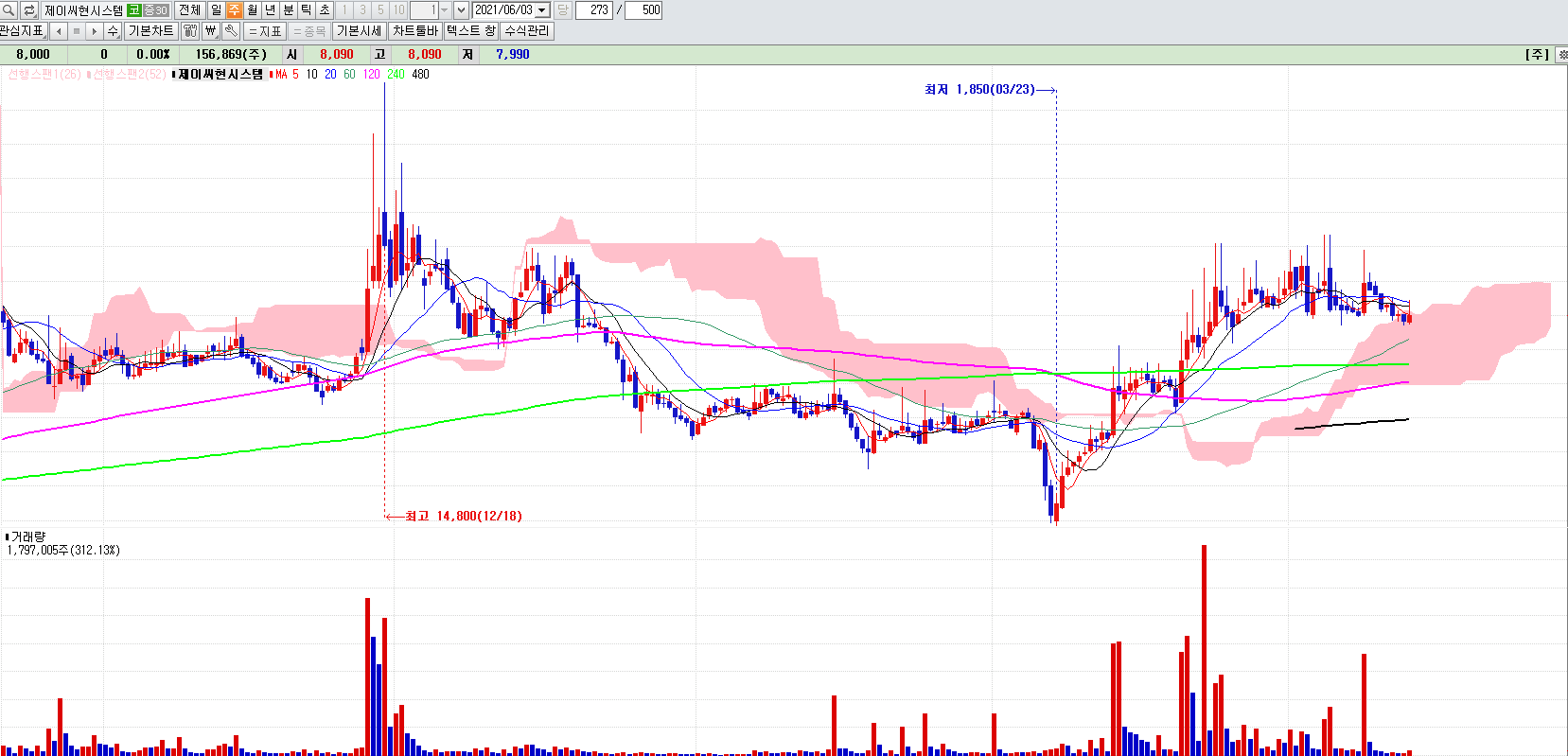Click the 1,797,005주 (312.13%) volume text

(63, 550)
